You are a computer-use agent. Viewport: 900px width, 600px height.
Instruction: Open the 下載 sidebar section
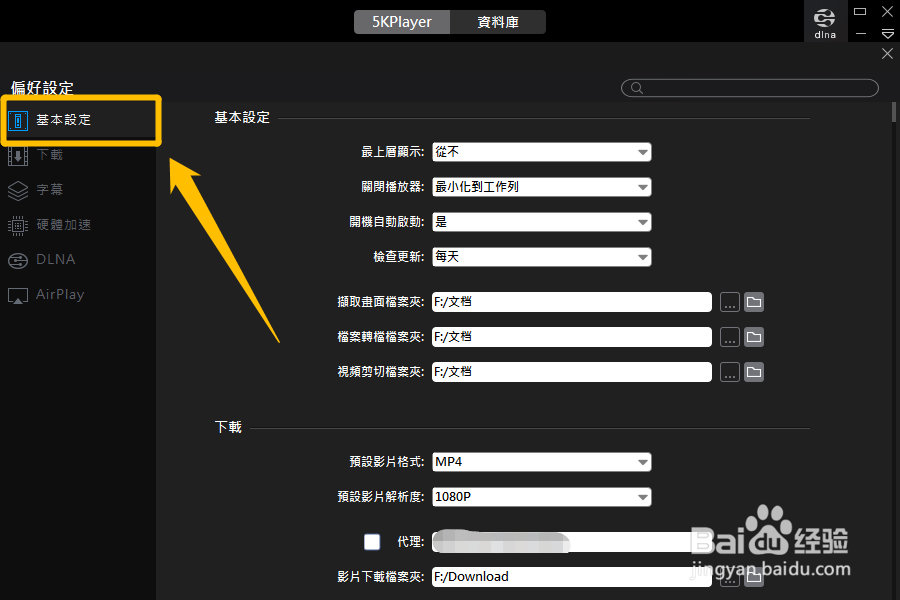(x=50, y=154)
